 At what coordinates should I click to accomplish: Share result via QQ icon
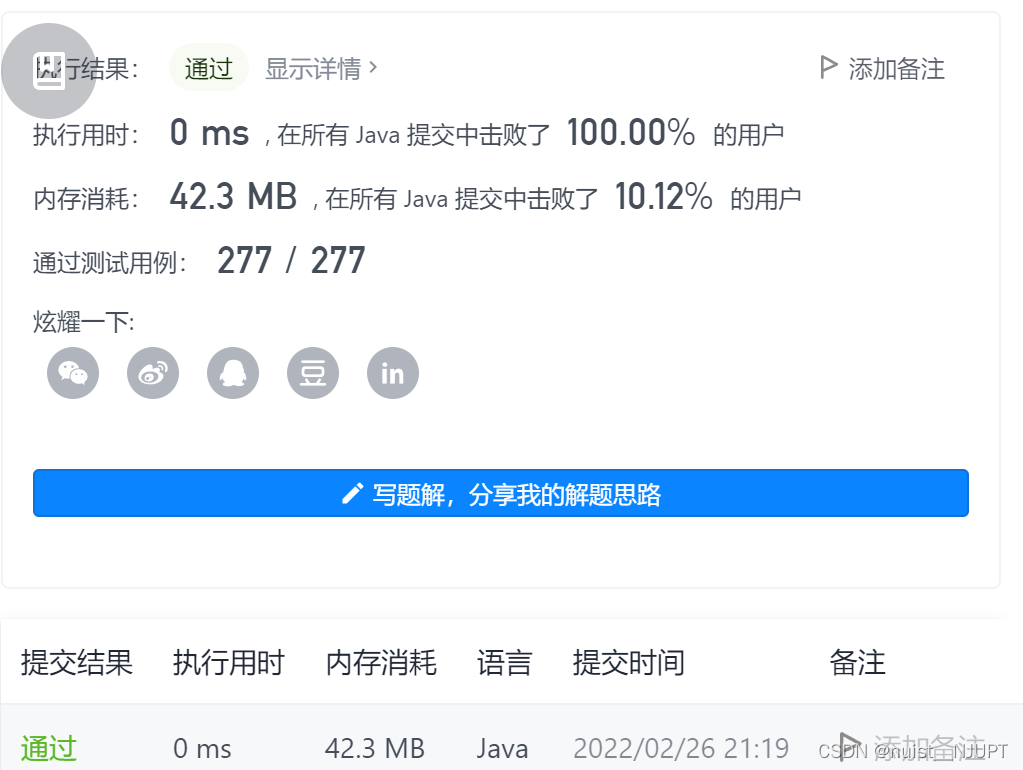[x=232, y=372]
